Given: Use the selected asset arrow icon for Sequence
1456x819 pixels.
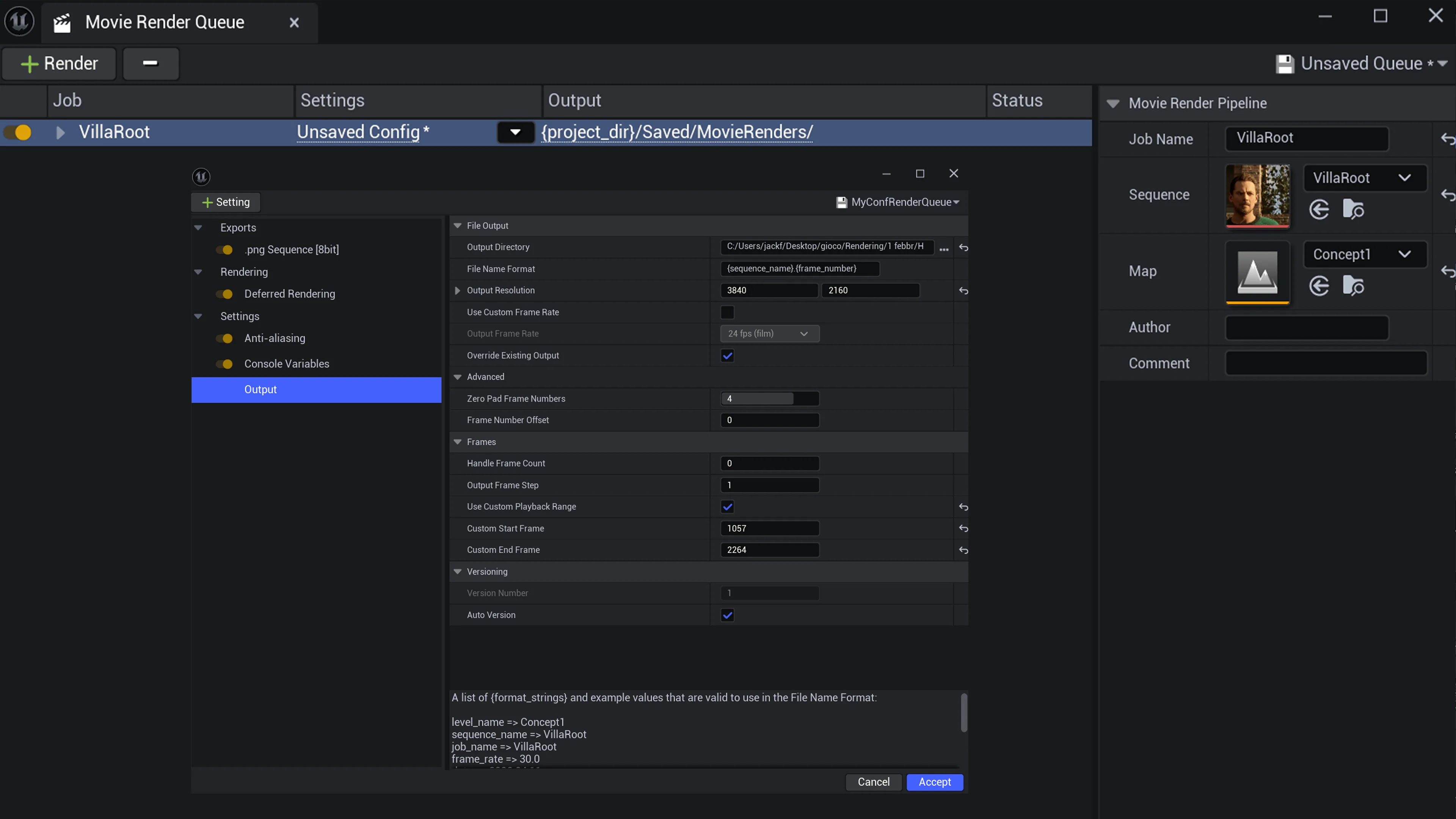Looking at the screenshot, I should 1319,210.
